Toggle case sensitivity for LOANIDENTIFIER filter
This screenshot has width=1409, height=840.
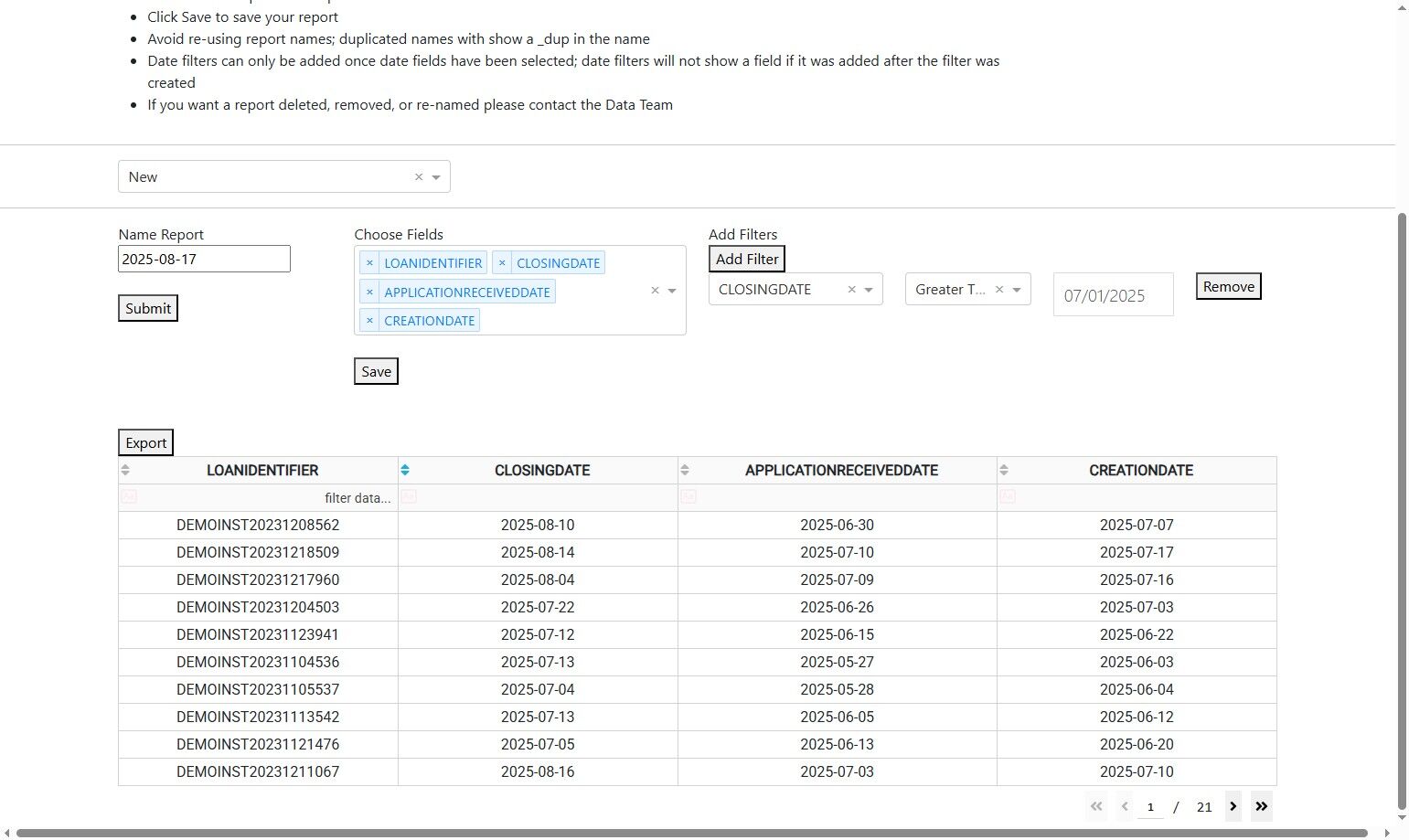tap(129, 496)
